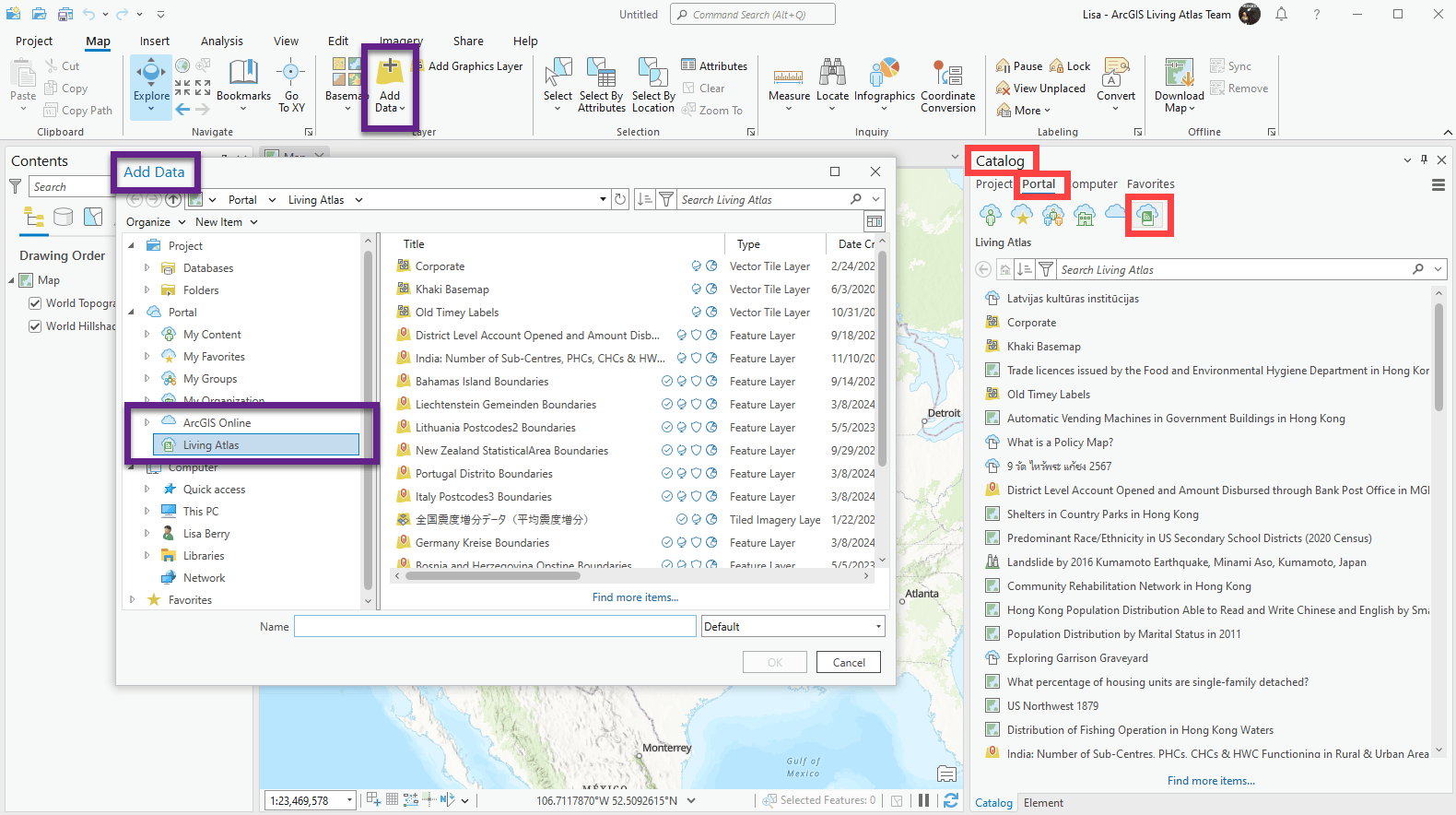The width and height of the screenshot is (1456, 815).
Task: Select Bahamas Island Boundaries in the list
Action: [482, 382]
